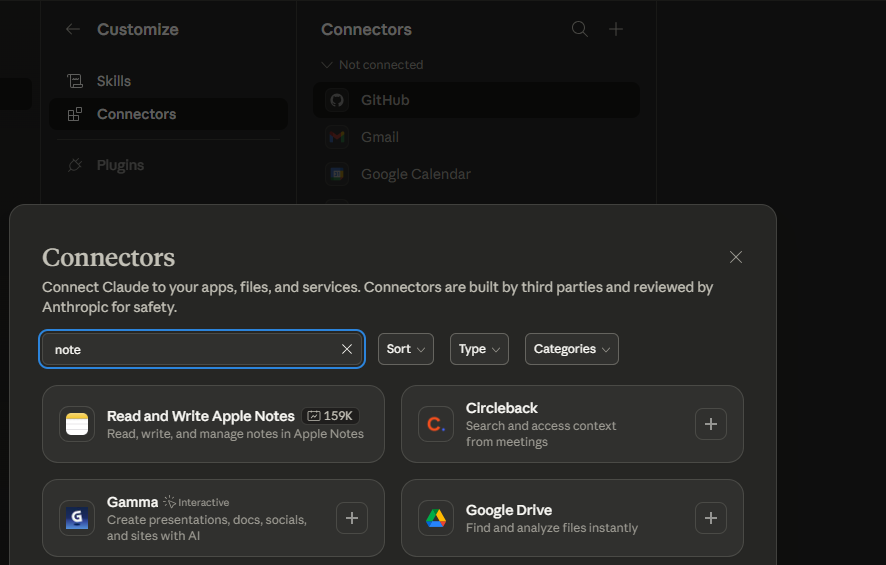Select the Google Calendar connector row

[x=476, y=174]
